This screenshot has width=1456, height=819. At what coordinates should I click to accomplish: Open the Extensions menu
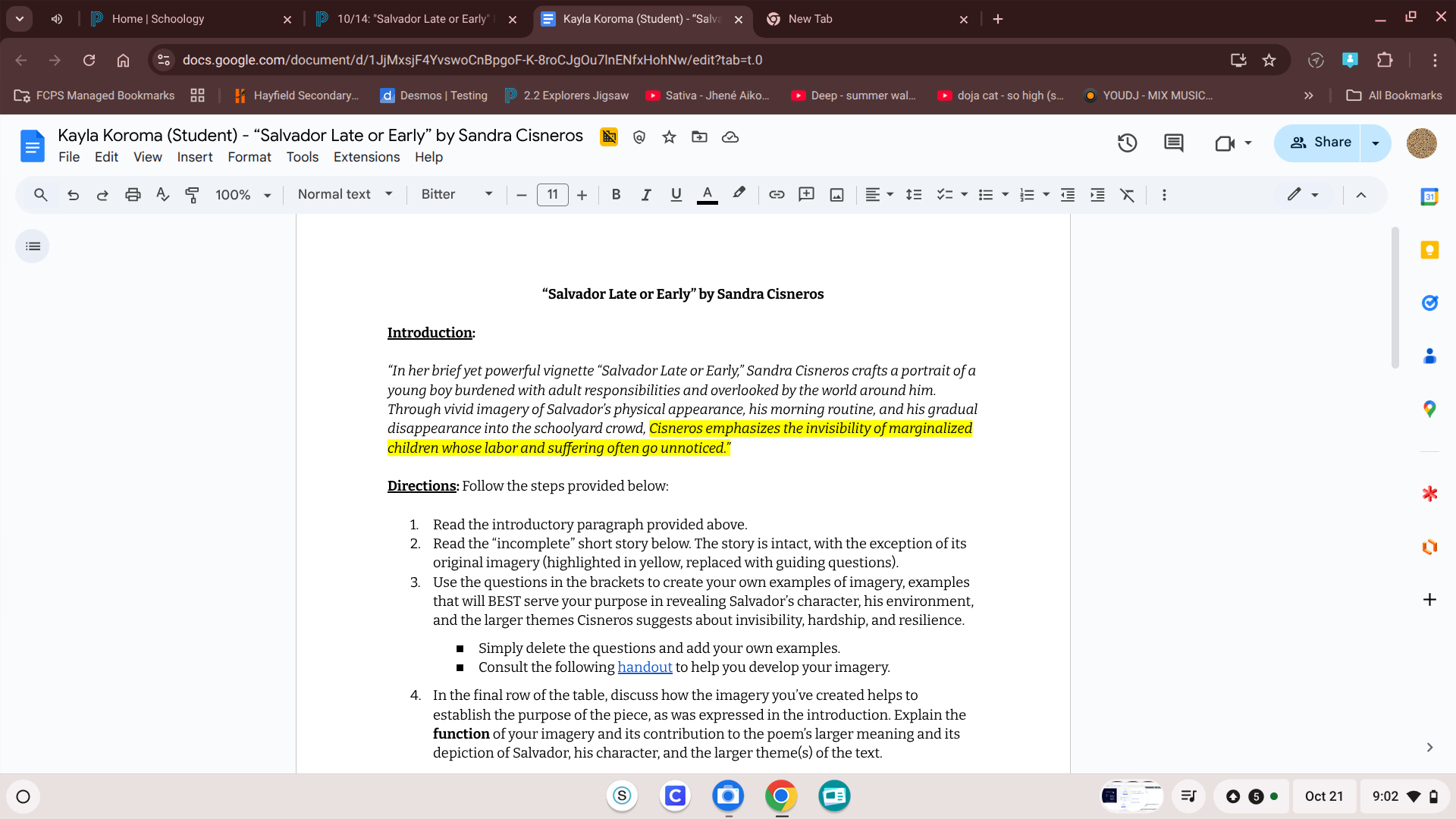366,157
